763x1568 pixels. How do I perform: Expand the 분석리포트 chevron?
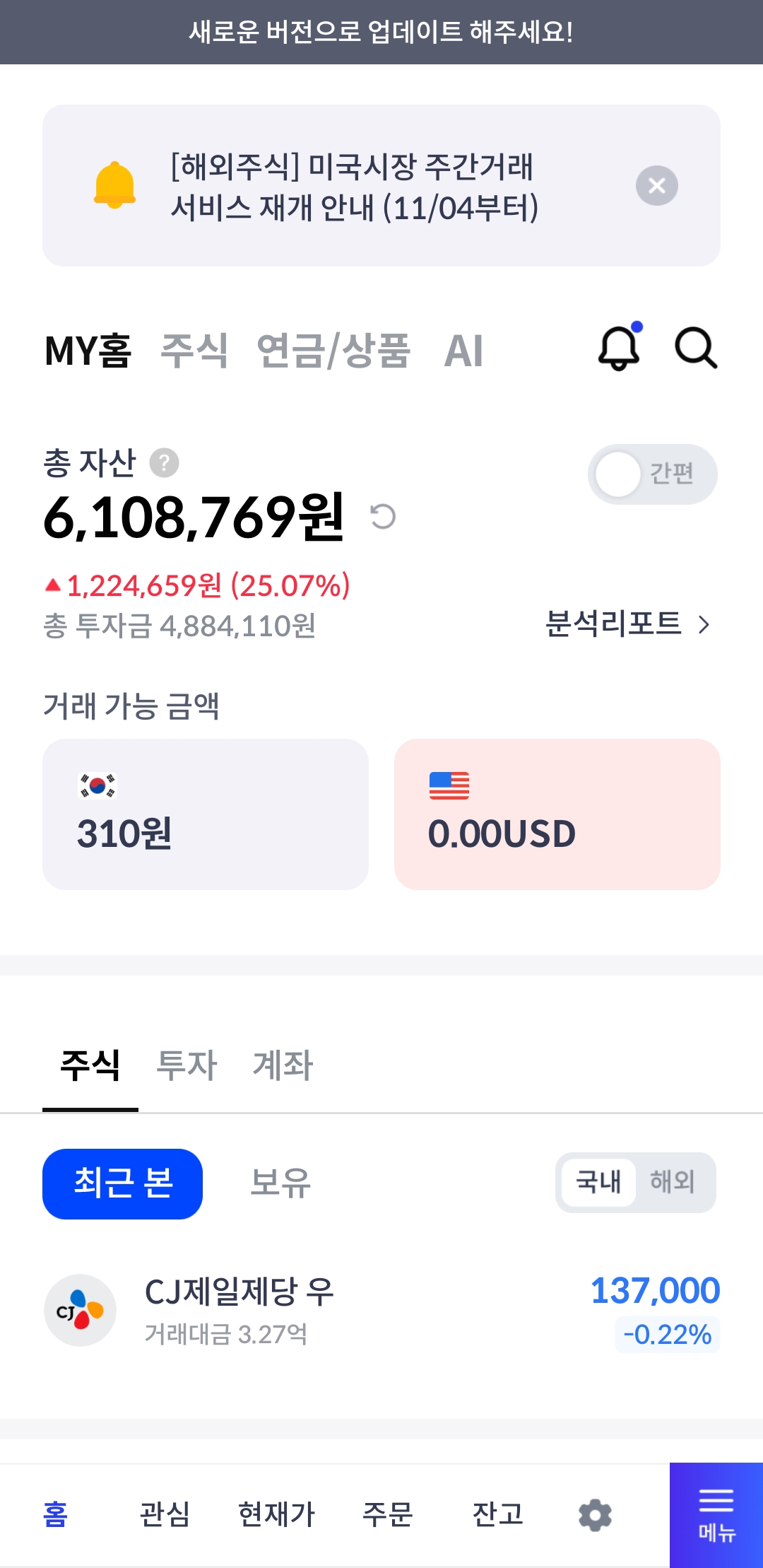click(x=703, y=625)
